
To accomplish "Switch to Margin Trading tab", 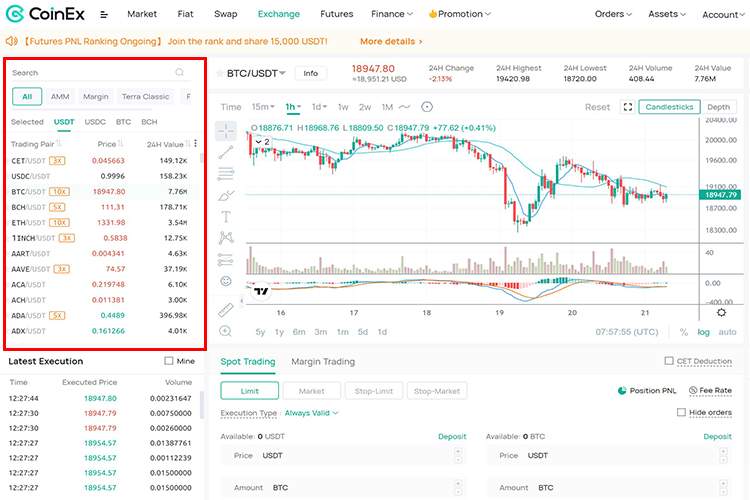I will (323, 361).
